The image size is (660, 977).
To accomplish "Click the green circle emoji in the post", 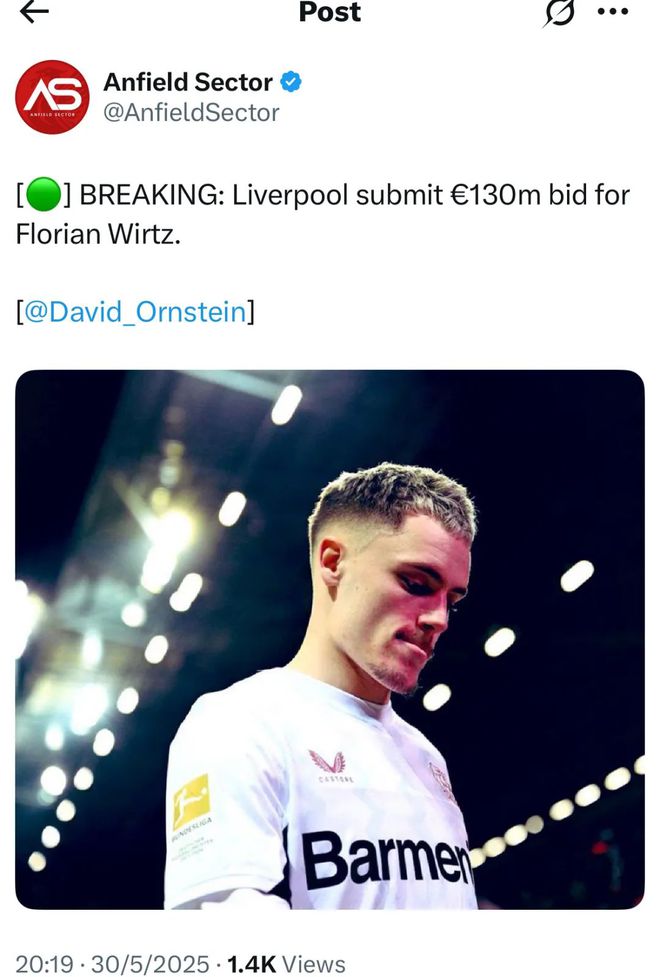I will point(43,194).
